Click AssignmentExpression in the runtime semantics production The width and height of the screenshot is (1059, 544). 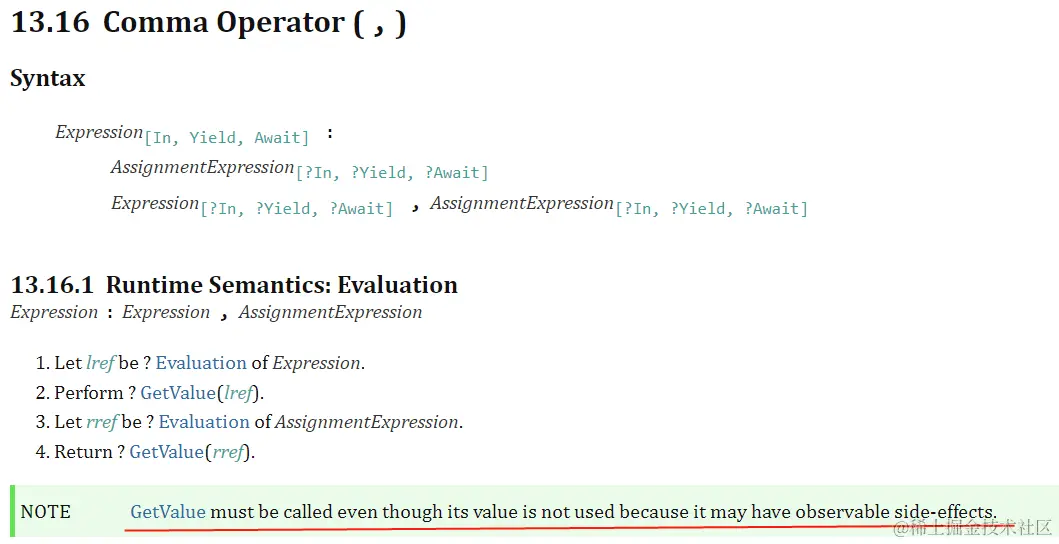click(330, 312)
